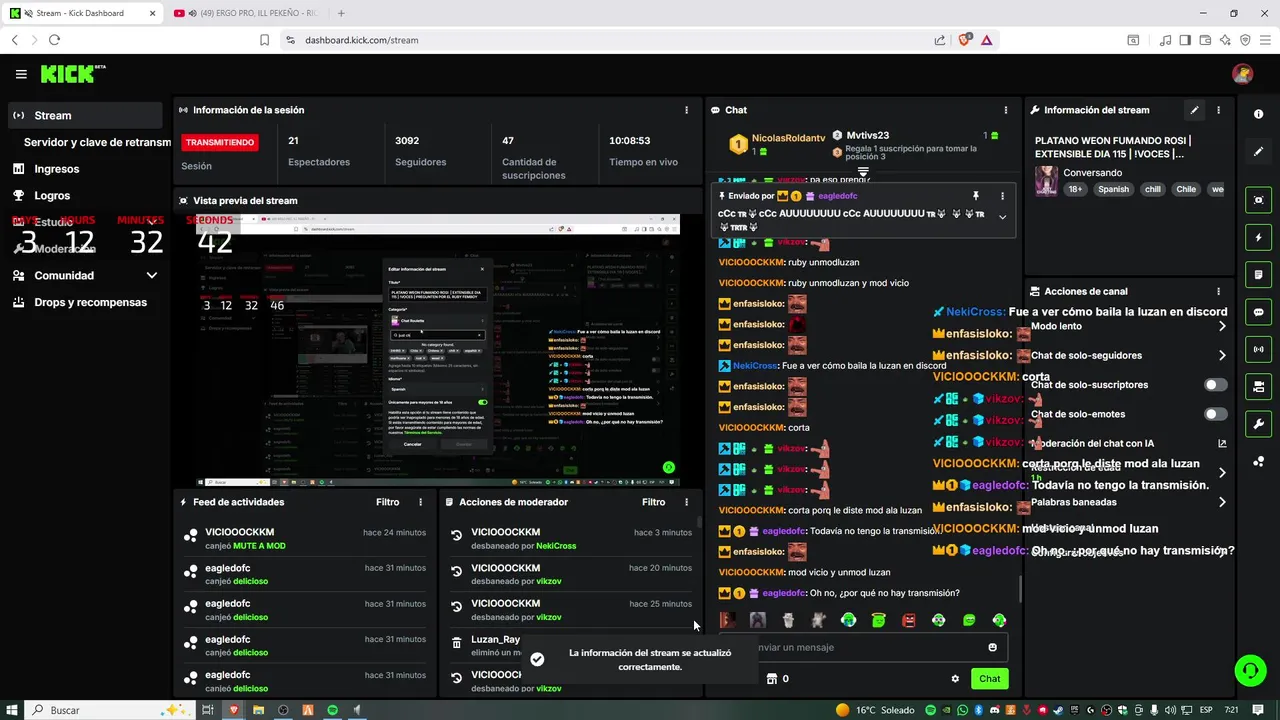Click the Buscar taskbar search box
This screenshot has width=1280, height=720.
pos(110,710)
